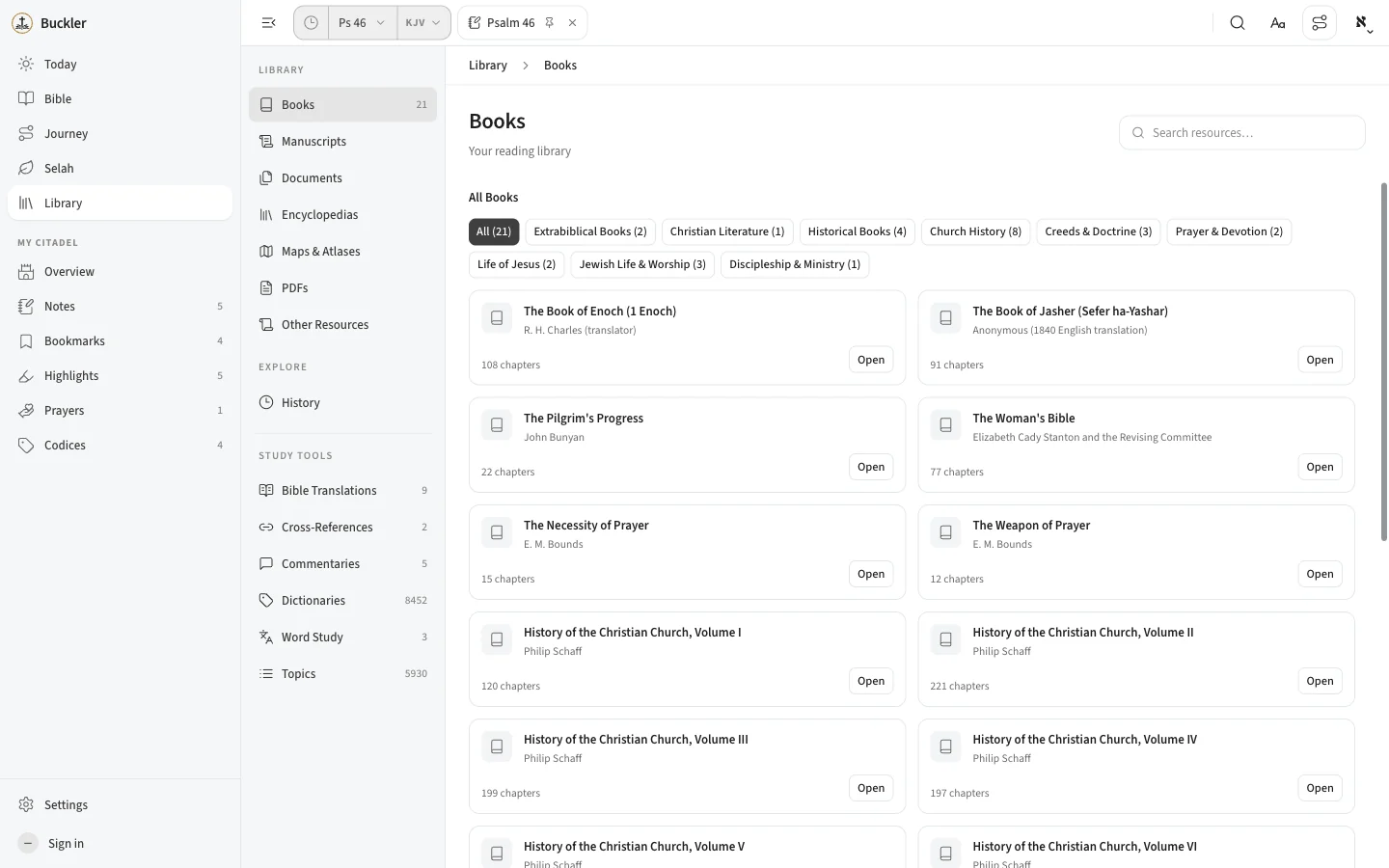Select the All (21) filter chip
Image resolution: width=1389 pixels, height=868 pixels.
pos(494,232)
